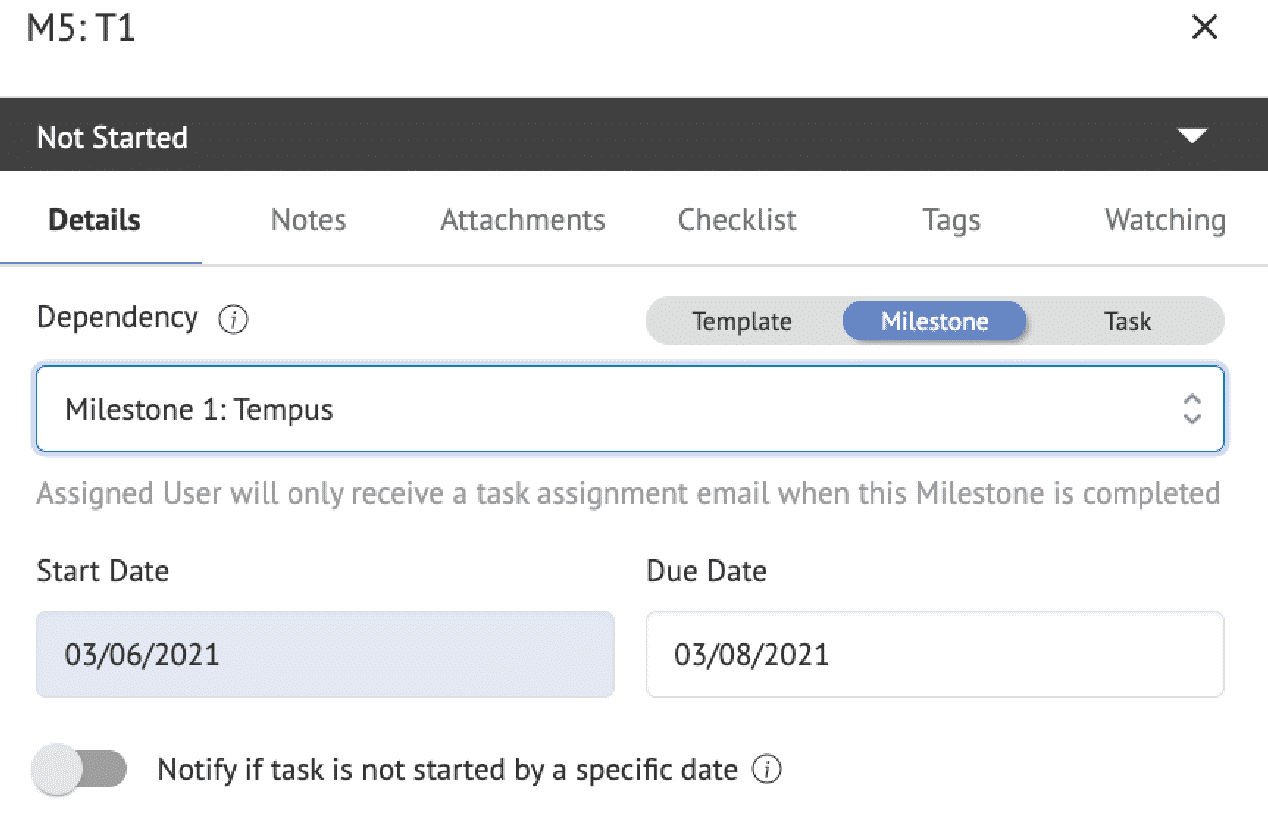This screenshot has height=817, width=1268.
Task: Select Task dependency type
Action: point(1127,321)
